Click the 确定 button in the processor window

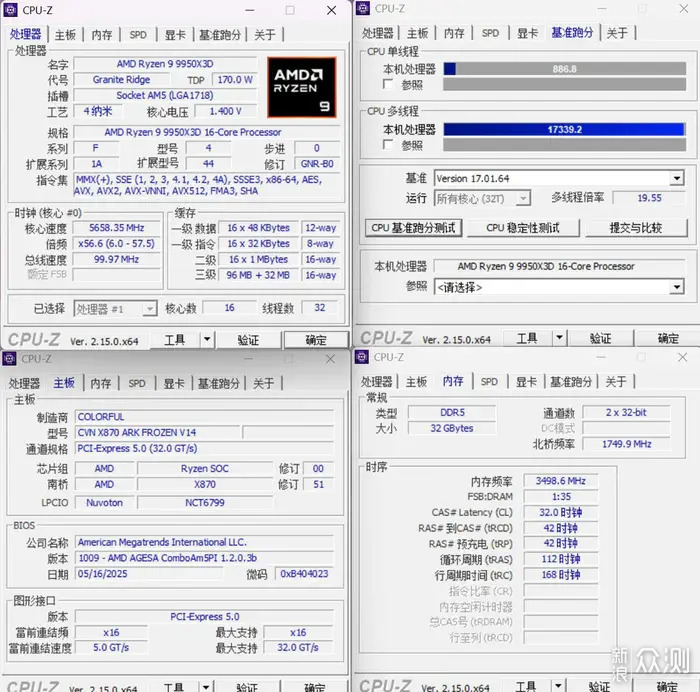pos(316,340)
